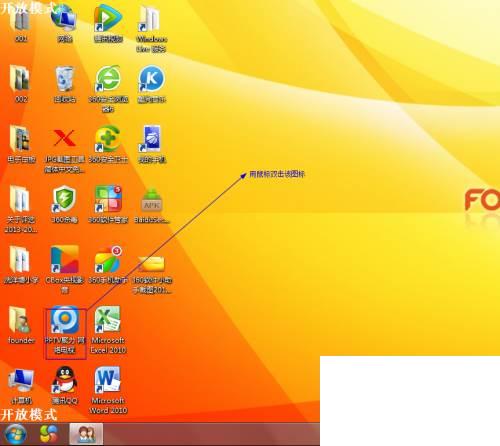The width and height of the screenshot is (500, 446).
Task: Select the red X JPG converter icon
Action: coord(65,149)
